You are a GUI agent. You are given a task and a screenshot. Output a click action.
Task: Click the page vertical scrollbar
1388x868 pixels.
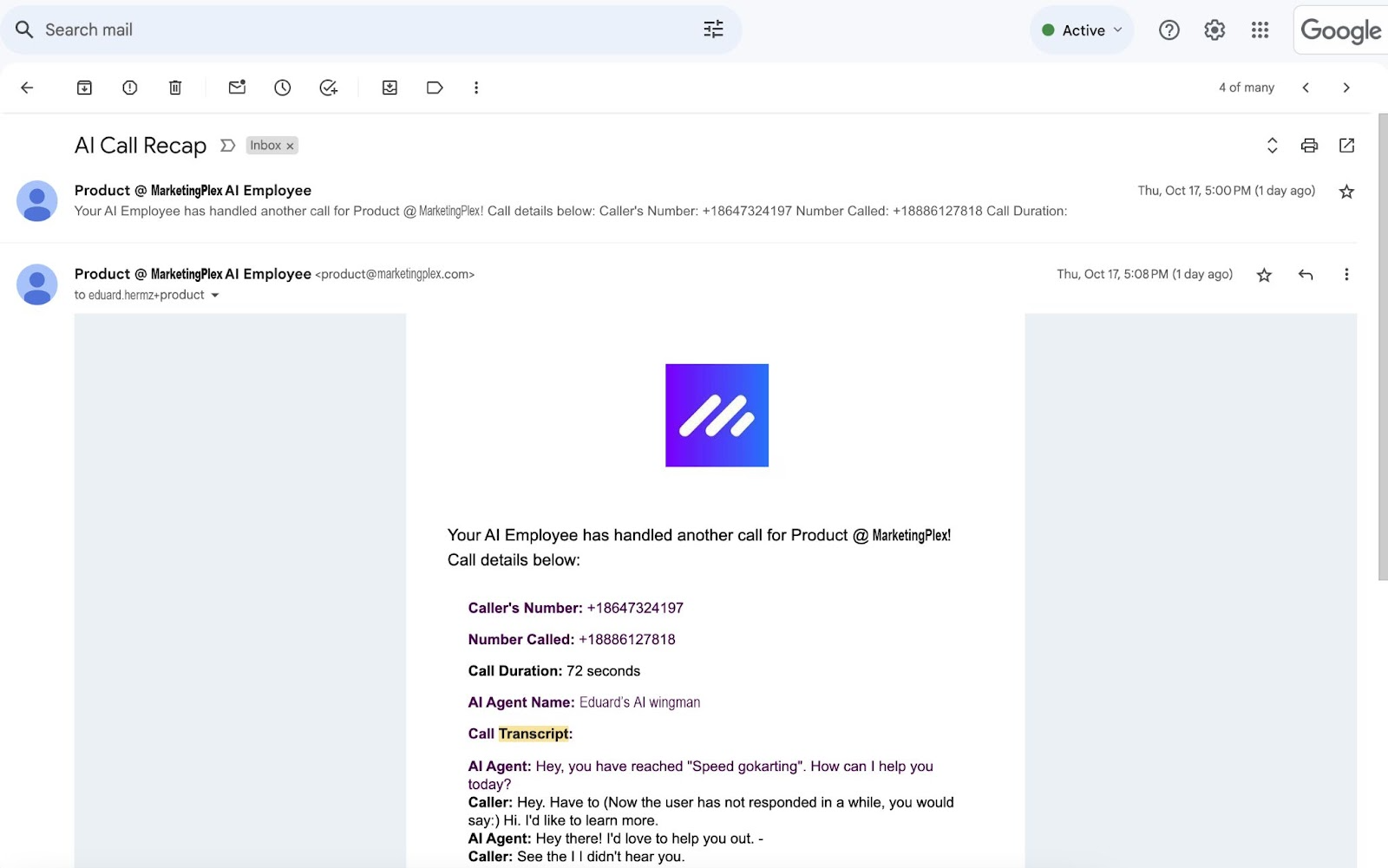pos(1382,347)
